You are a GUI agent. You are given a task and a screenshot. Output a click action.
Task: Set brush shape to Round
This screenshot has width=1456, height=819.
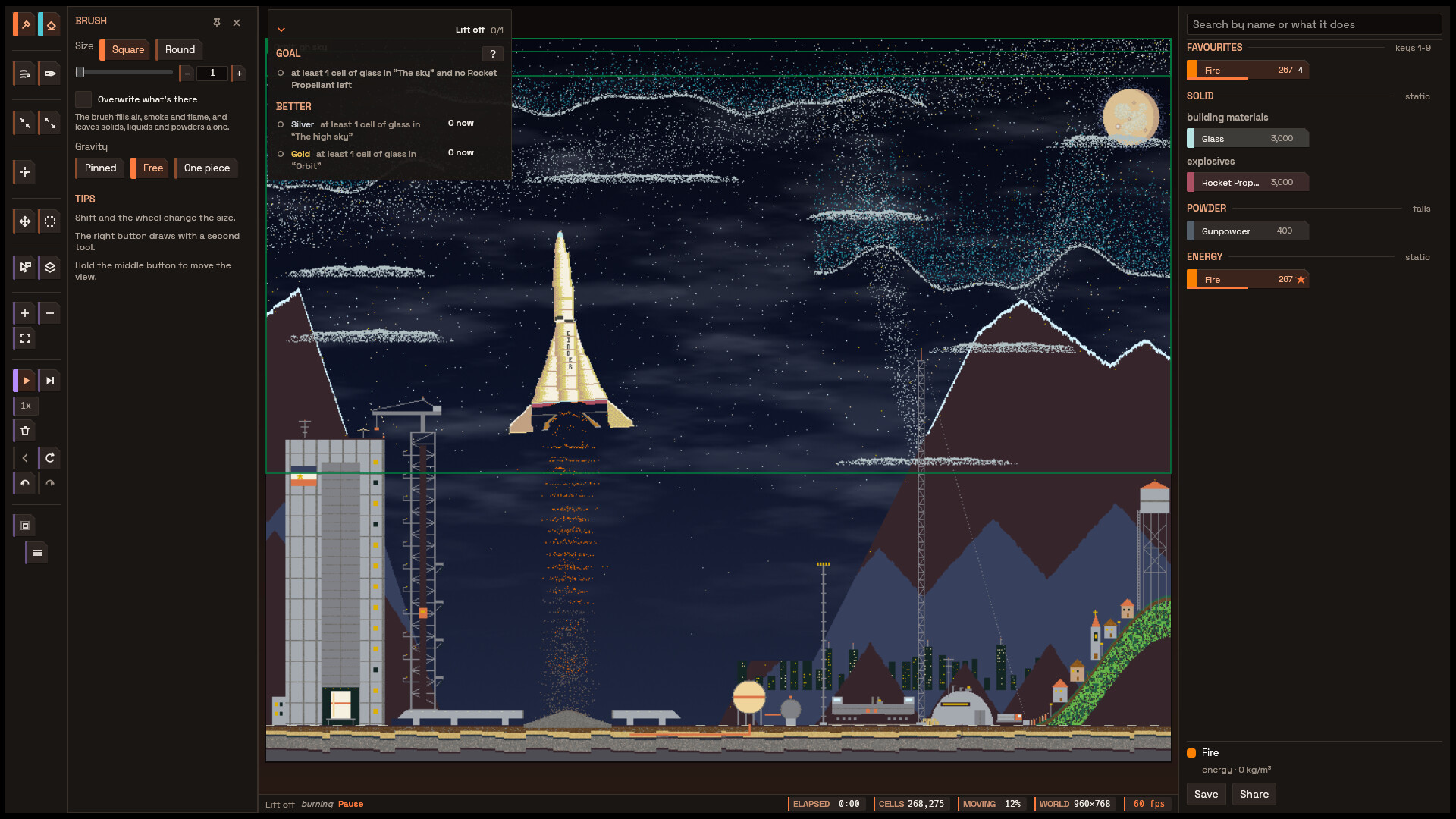click(x=179, y=50)
